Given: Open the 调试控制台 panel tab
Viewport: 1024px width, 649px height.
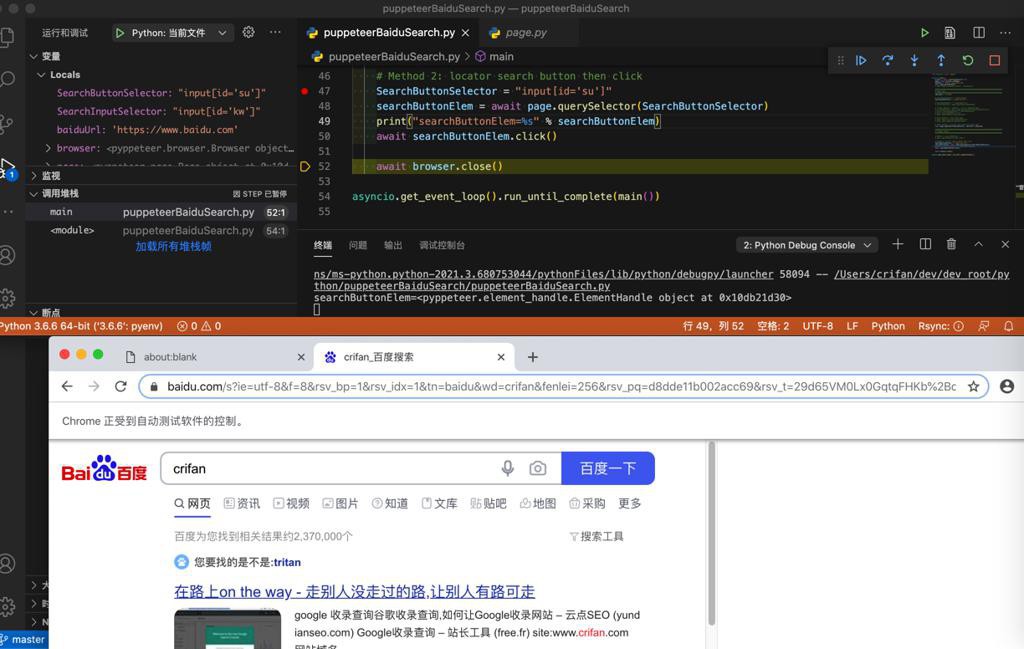Looking at the screenshot, I should pyautogui.click(x=442, y=245).
